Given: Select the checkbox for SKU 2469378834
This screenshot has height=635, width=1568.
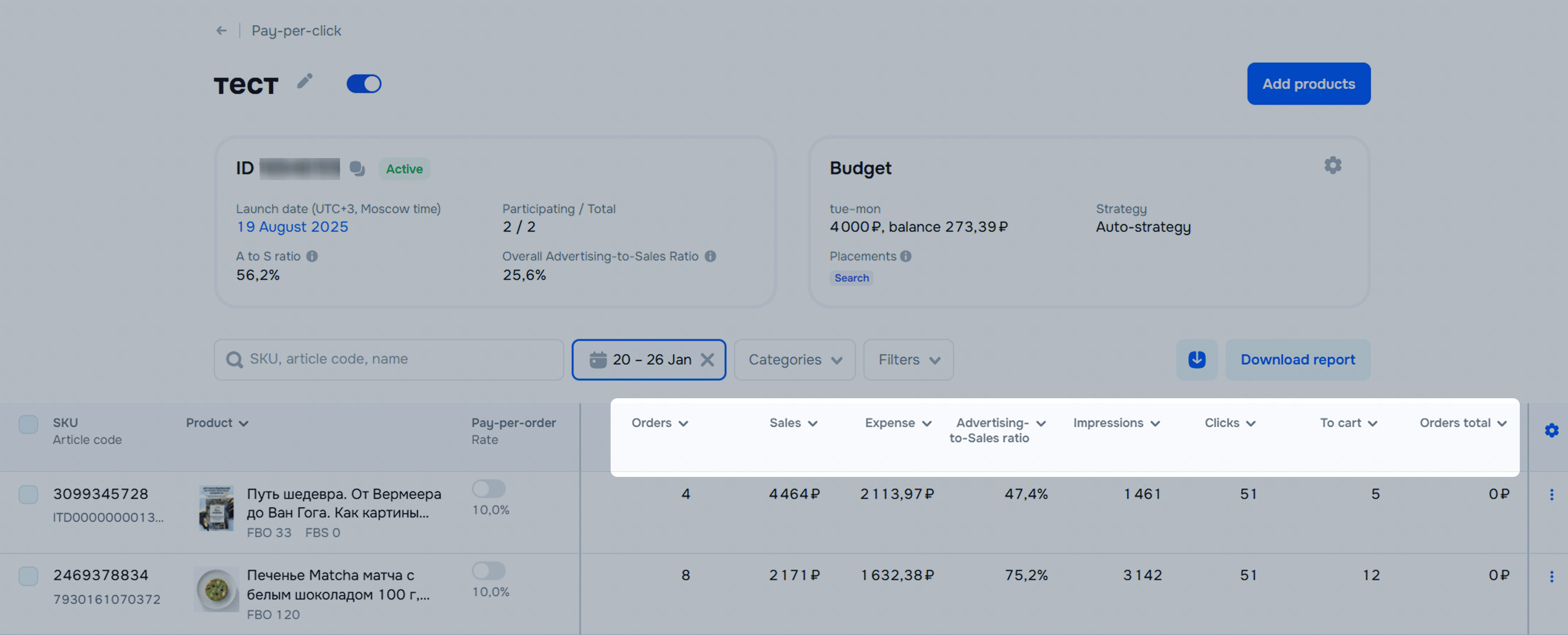Looking at the screenshot, I should (x=28, y=575).
